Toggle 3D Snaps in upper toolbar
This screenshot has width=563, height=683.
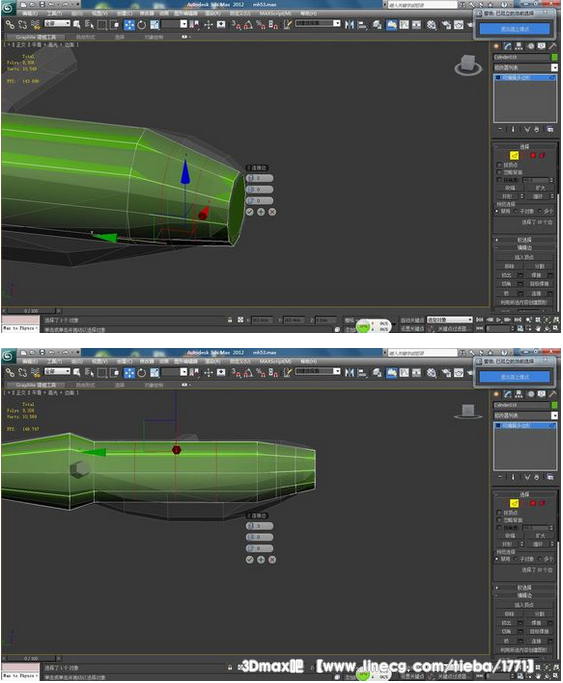click(x=236, y=25)
